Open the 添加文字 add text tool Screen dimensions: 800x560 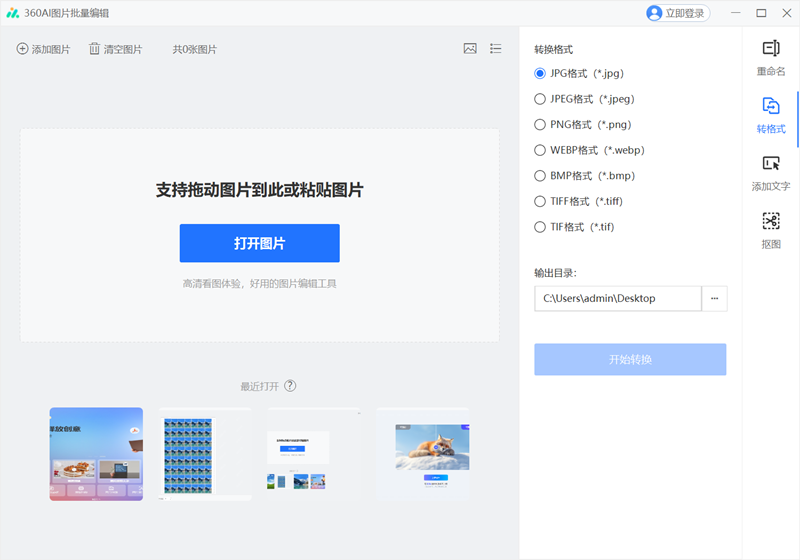tap(771, 173)
